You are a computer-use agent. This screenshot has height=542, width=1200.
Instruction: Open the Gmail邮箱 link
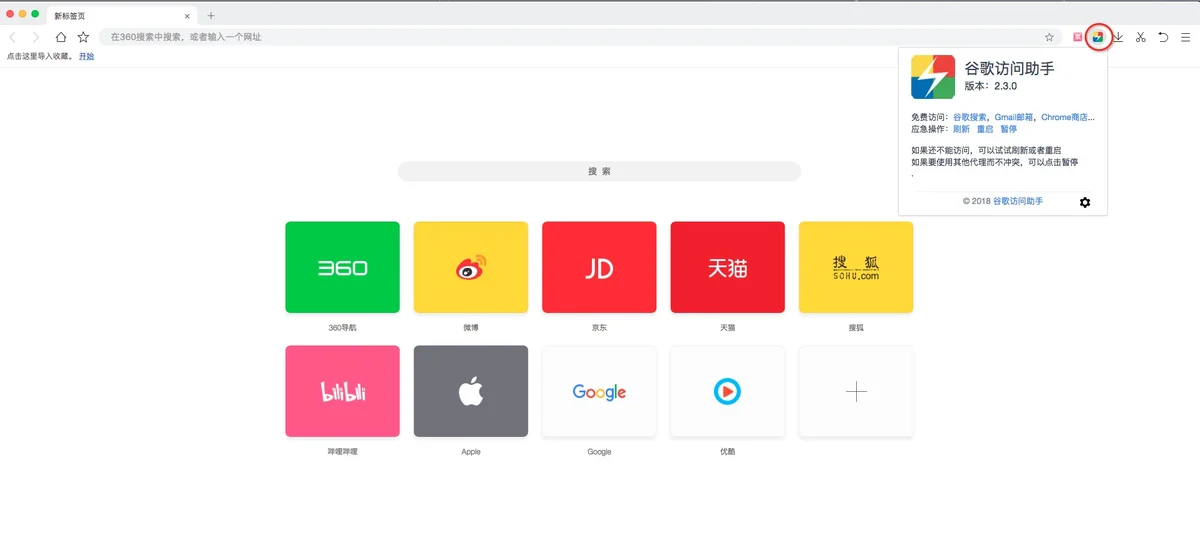point(1014,117)
